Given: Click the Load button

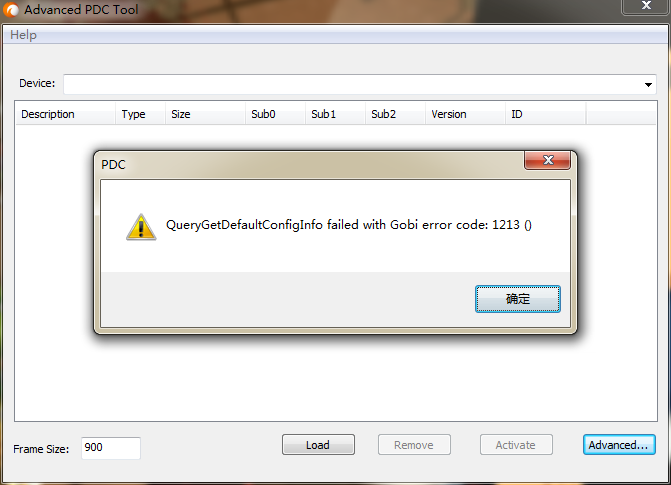Looking at the screenshot, I should click(x=318, y=445).
